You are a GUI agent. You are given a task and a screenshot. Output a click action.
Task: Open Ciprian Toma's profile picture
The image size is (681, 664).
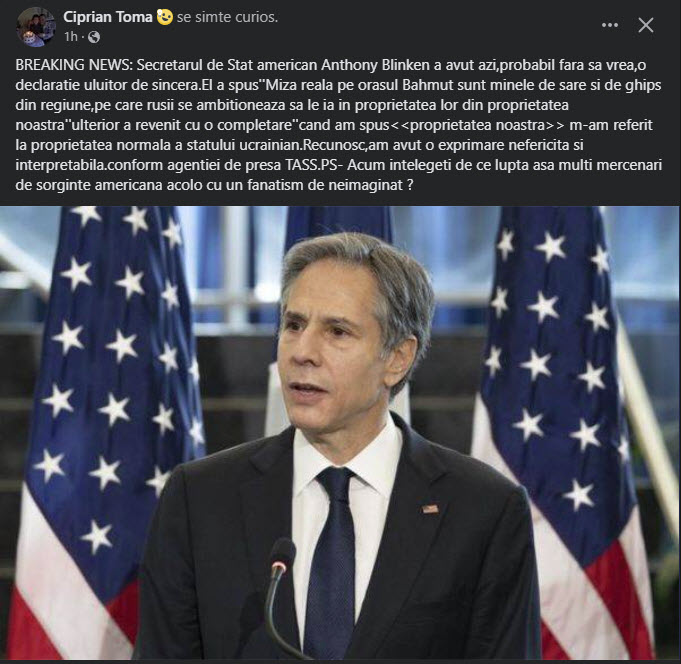pyautogui.click(x=36, y=26)
